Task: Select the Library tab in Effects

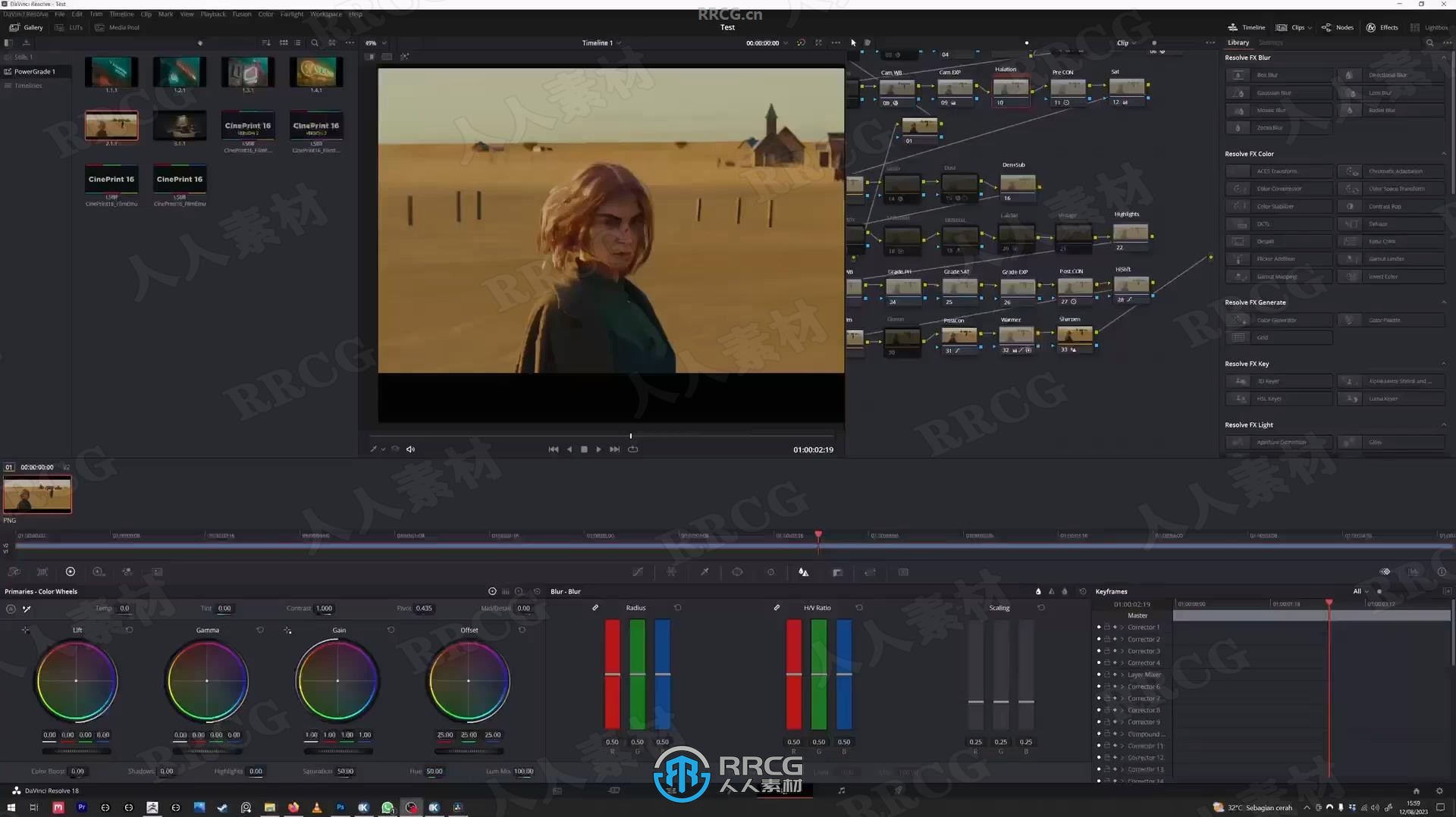Action: point(1238,43)
